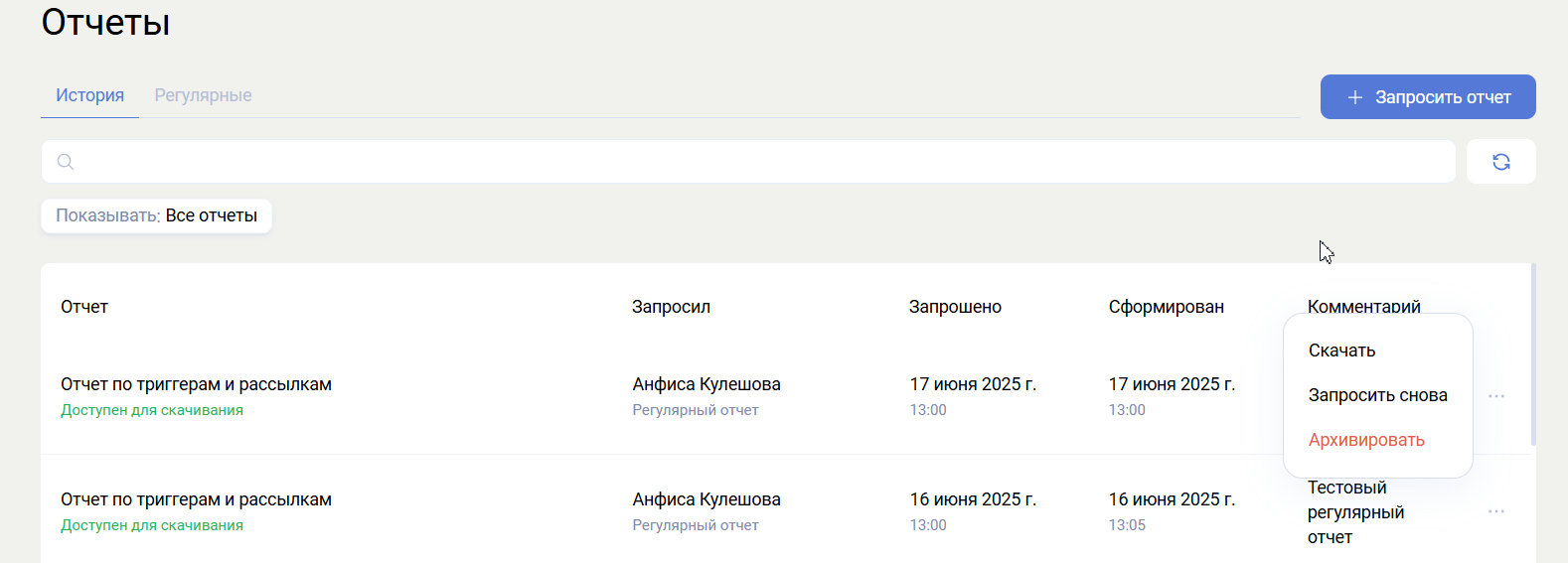
Task: Choose Скачать from the context menu
Action: click(x=1341, y=351)
